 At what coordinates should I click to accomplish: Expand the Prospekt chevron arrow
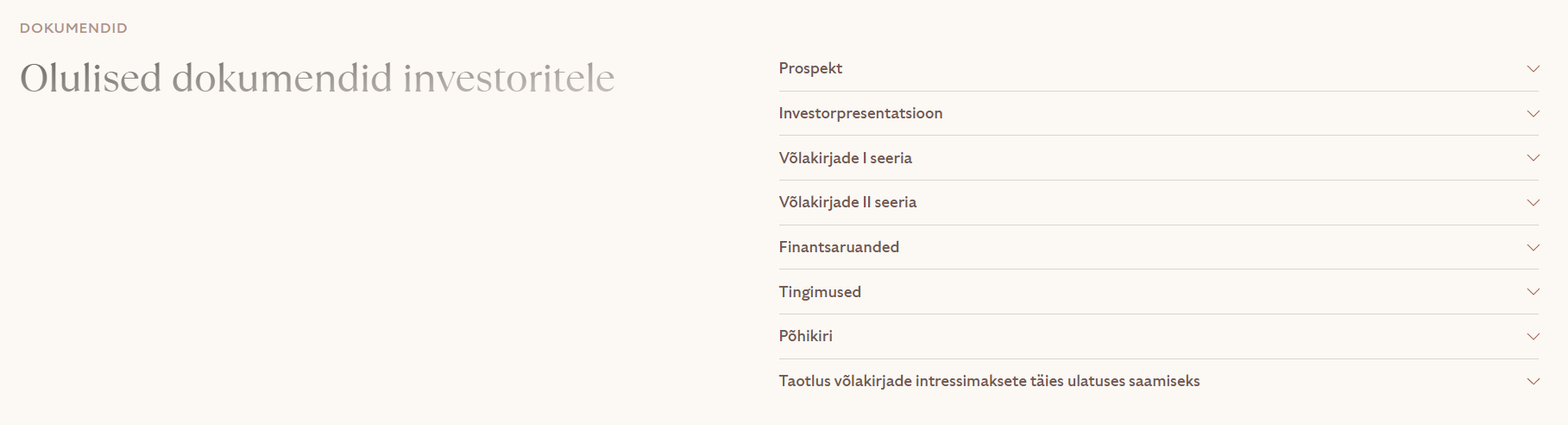pos(1533,69)
